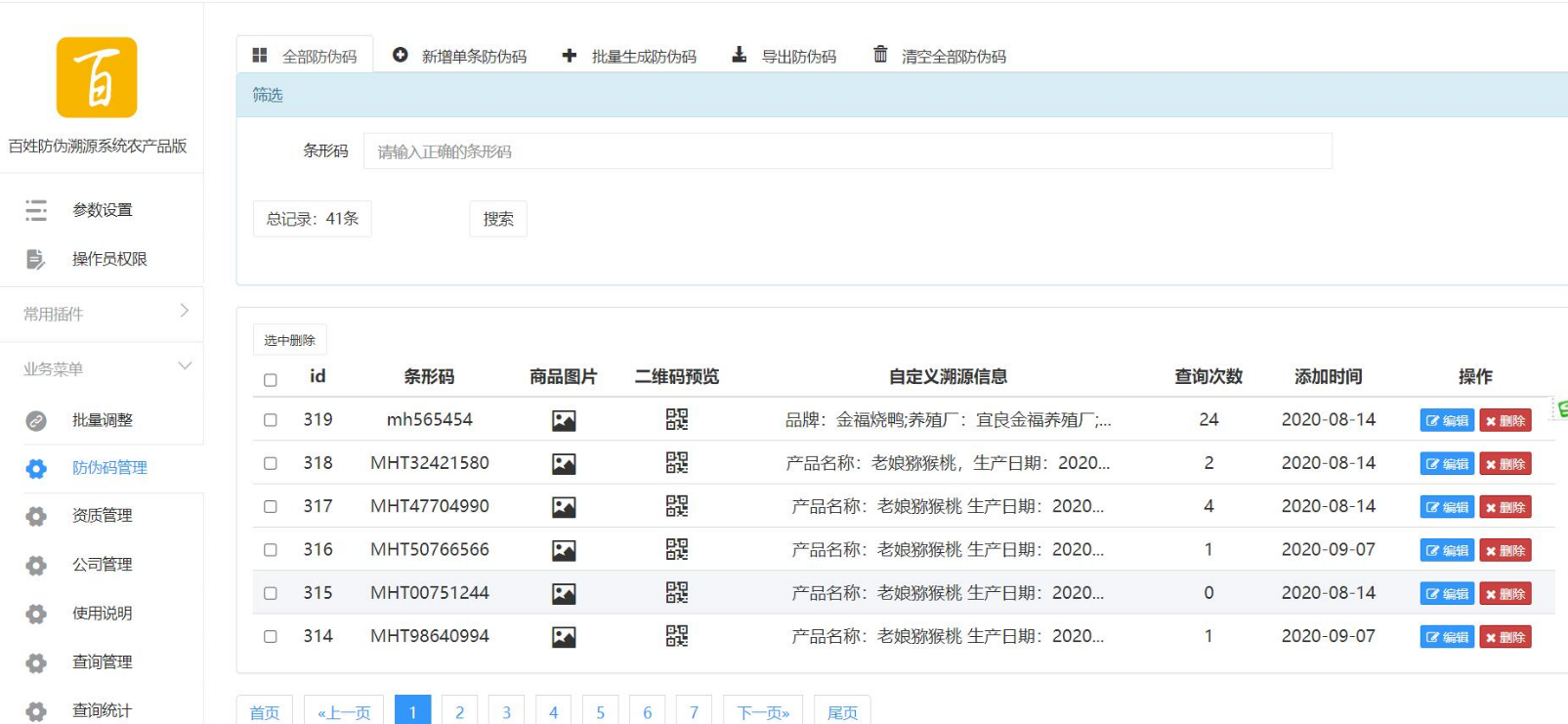Check the checkbox for row id 317
1568x724 pixels.
[x=271, y=506]
